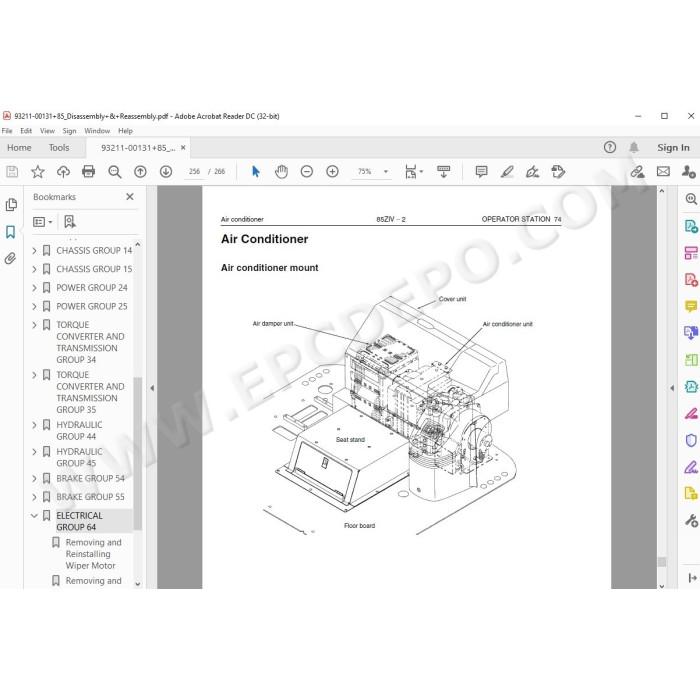The width and height of the screenshot is (700, 700).
Task: Expand TORQUE CONVERTER GROUP 35 bookmark
Action: [x=34, y=375]
